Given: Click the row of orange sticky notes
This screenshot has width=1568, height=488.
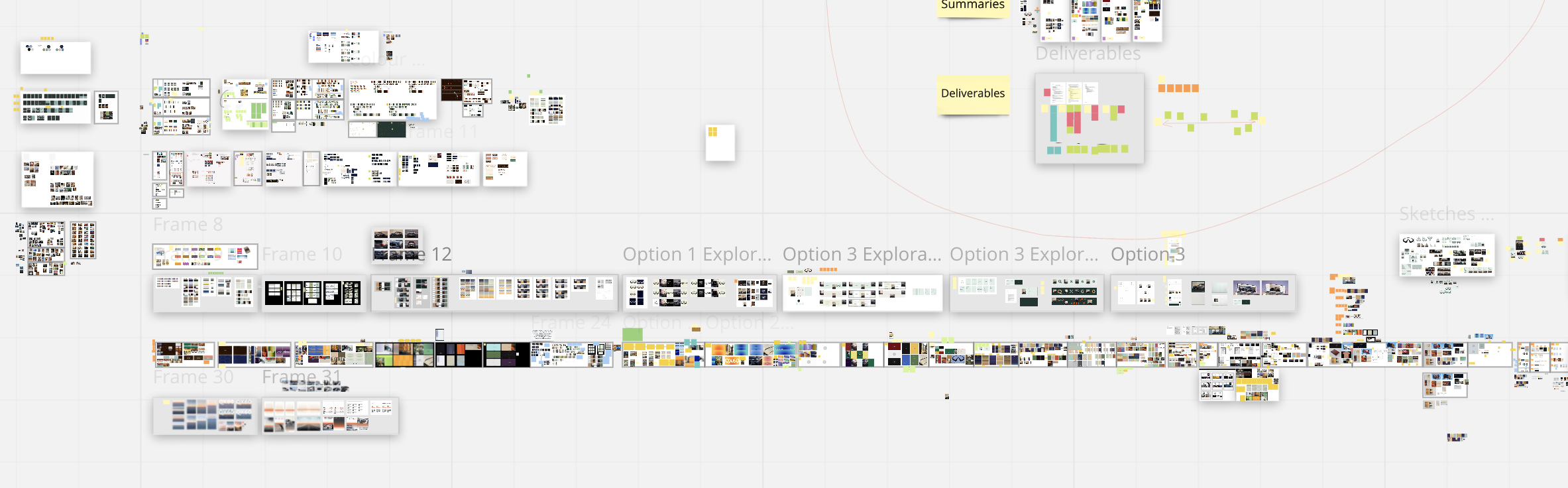Looking at the screenshot, I should pos(1178,88).
